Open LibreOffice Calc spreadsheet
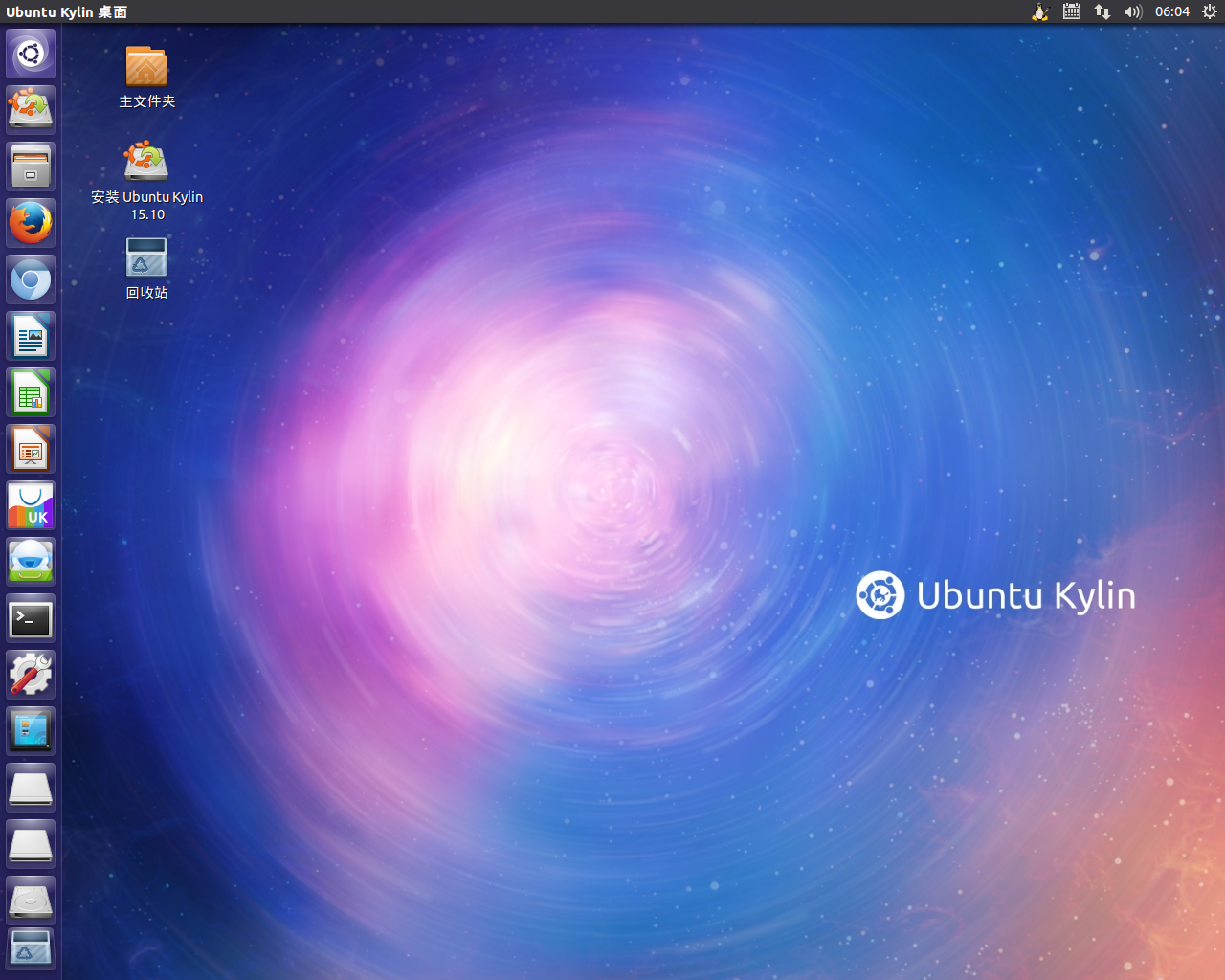The height and width of the screenshot is (980, 1225). [x=31, y=392]
